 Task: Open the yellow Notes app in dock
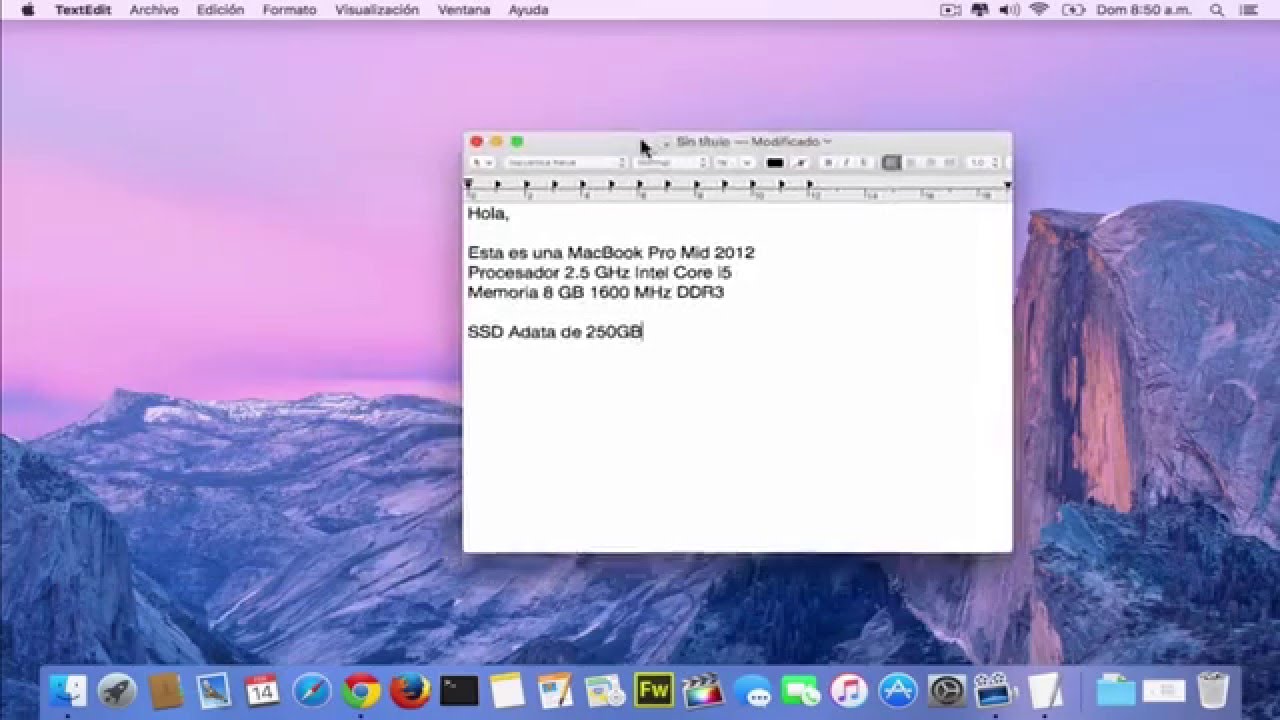(x=507, y=690)
